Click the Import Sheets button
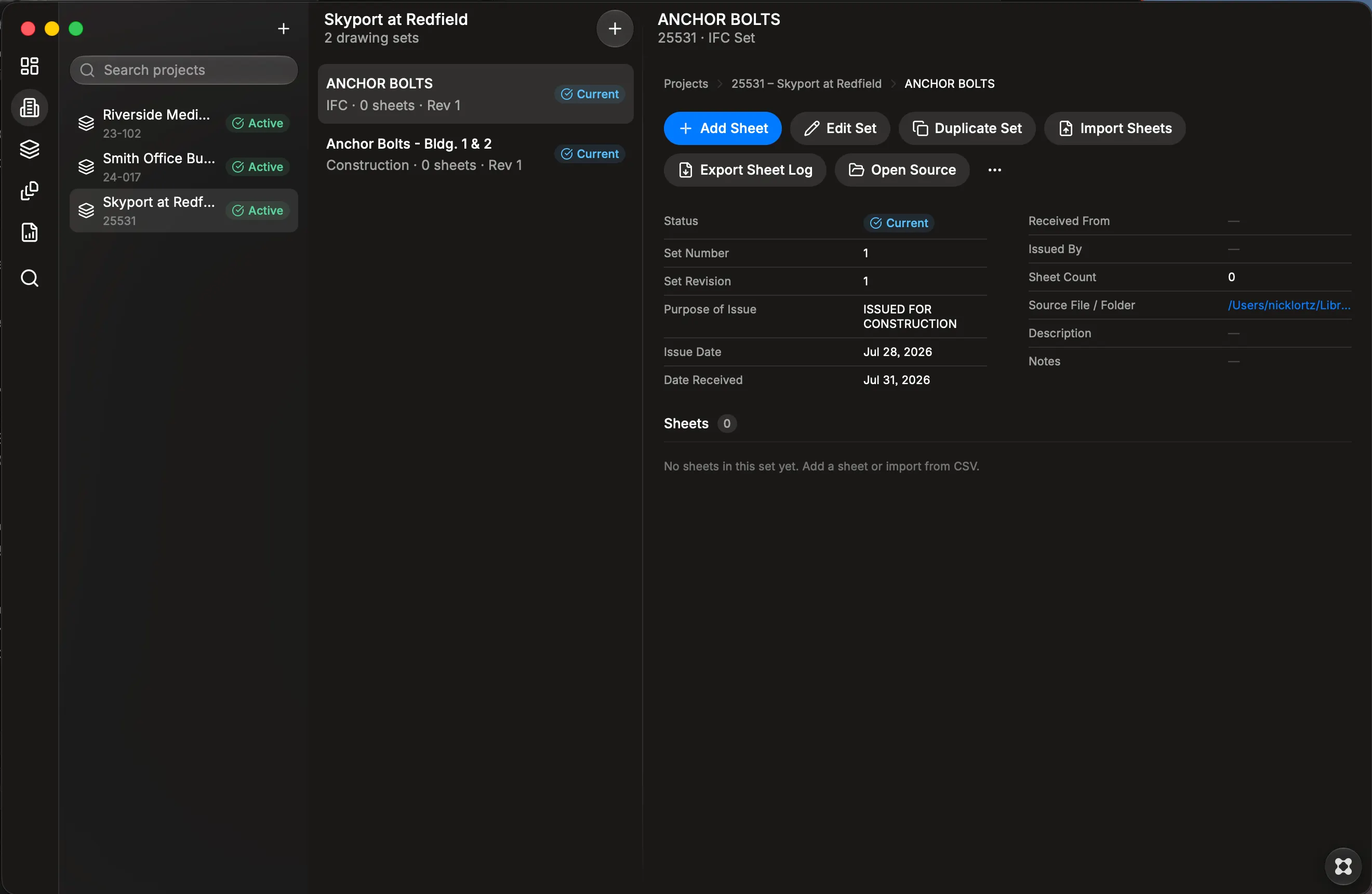Image resolution: width=1372 pixels, height=894 pixels. point(1115,128)
